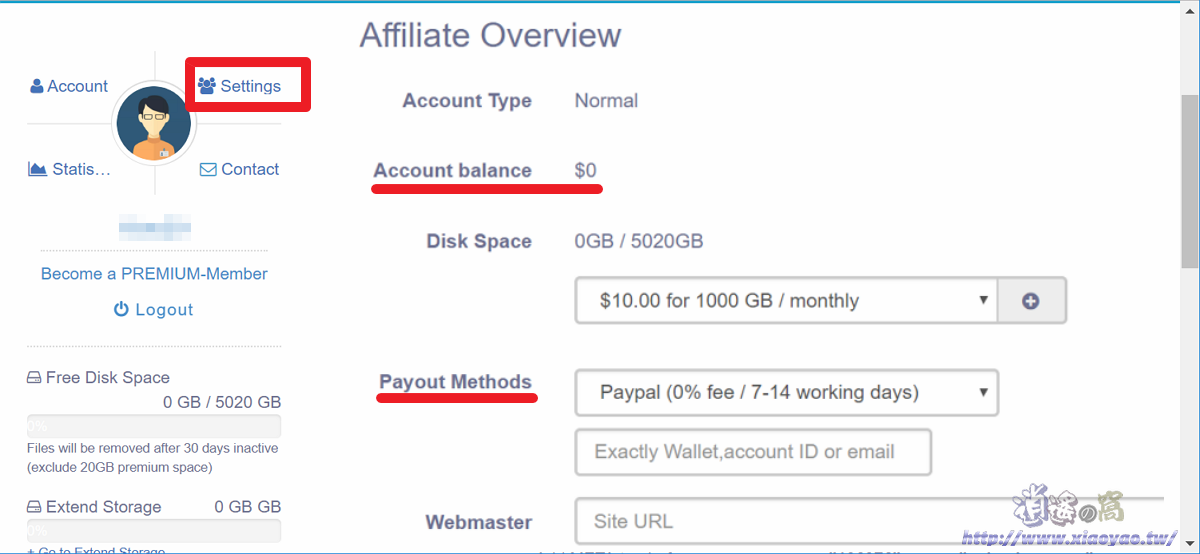Click the Statistics chart icon

click(38, 169)
